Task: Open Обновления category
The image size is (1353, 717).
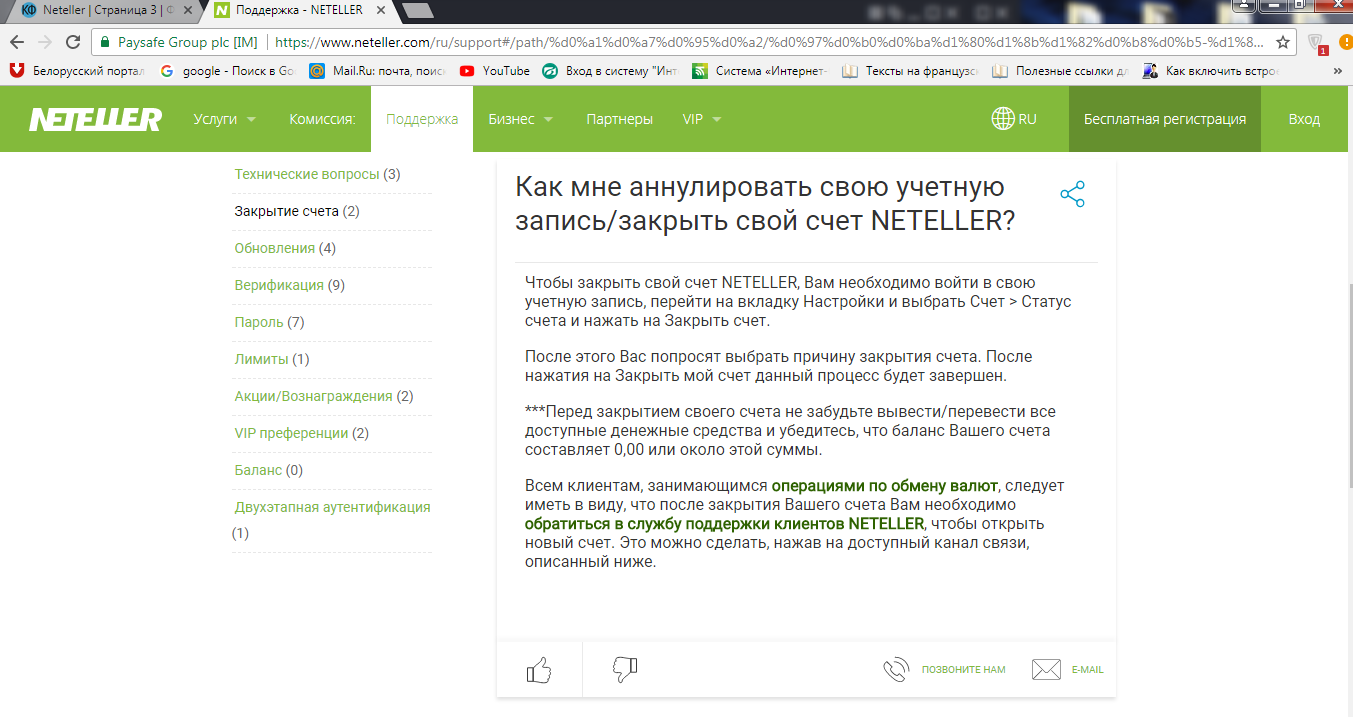Action: 275,248
